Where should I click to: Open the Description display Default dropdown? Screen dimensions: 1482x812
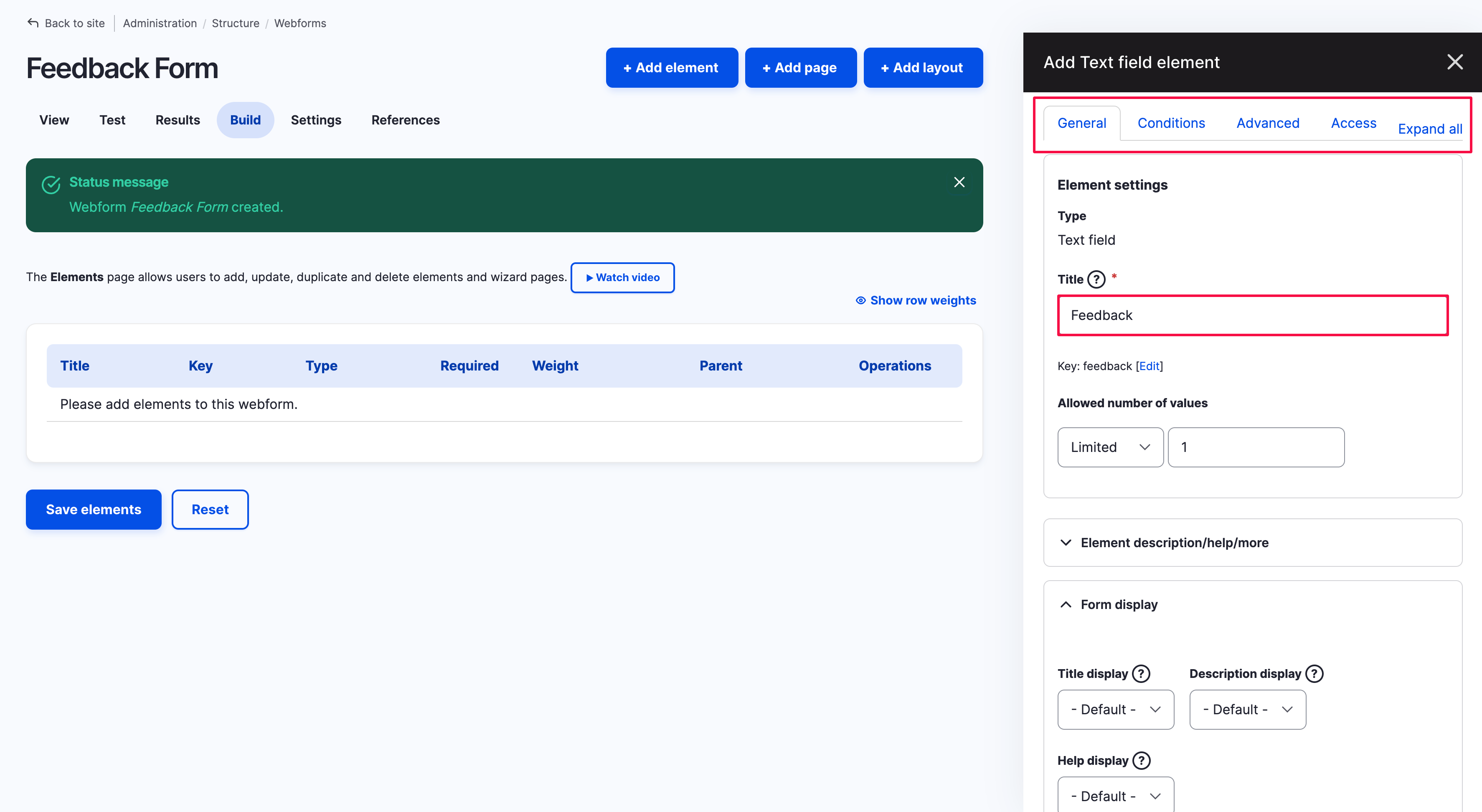coord(1247,709)
